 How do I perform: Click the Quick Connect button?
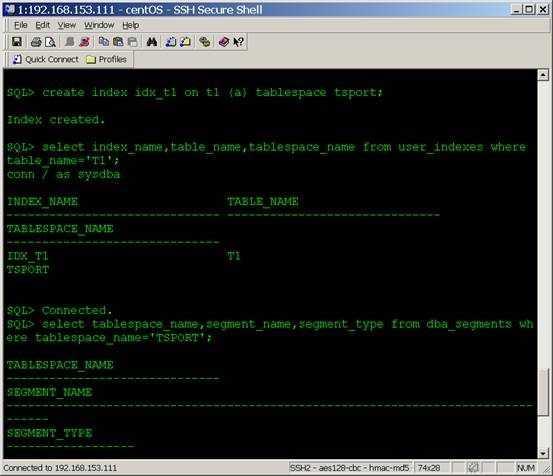46,59
